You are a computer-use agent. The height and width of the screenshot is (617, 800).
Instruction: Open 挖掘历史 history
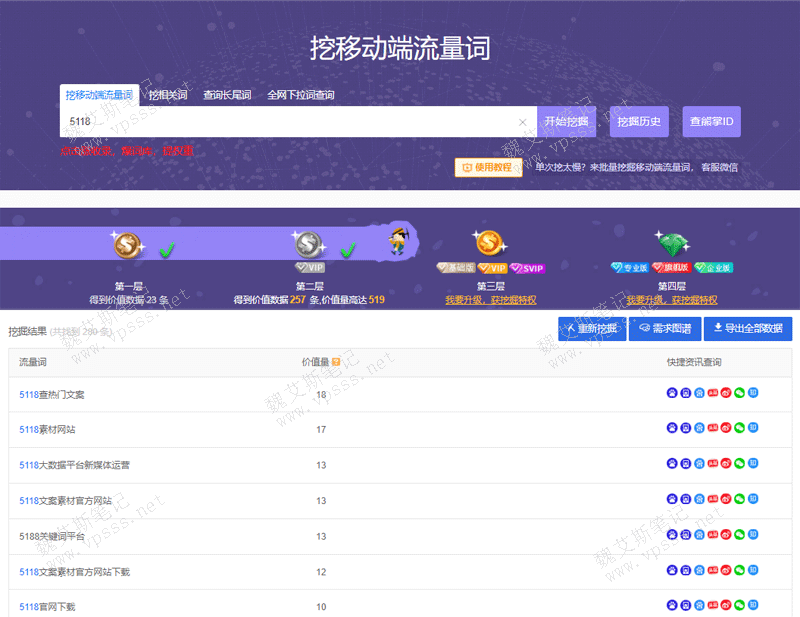(x=639, y=122)
